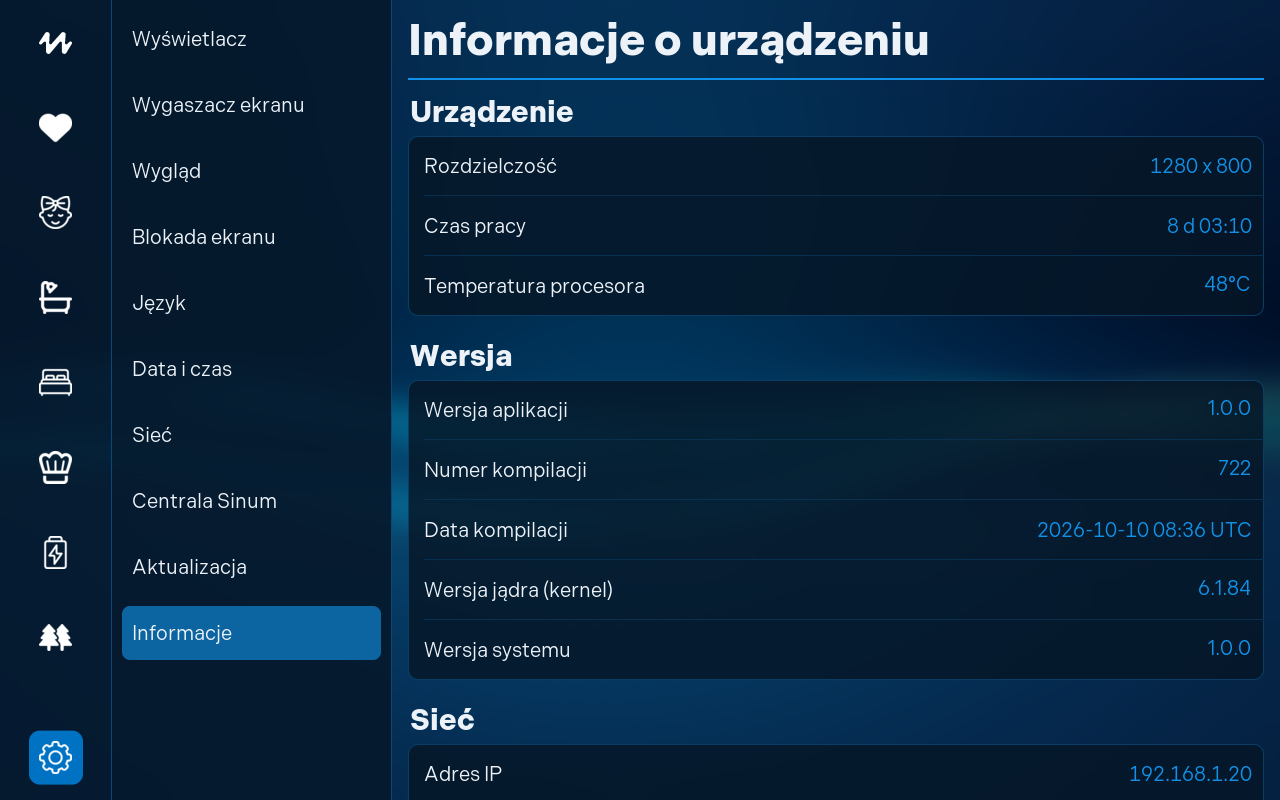Select the Język menu entry
The height and width of the screenshot is (800, 1280).
click(251, 303)
